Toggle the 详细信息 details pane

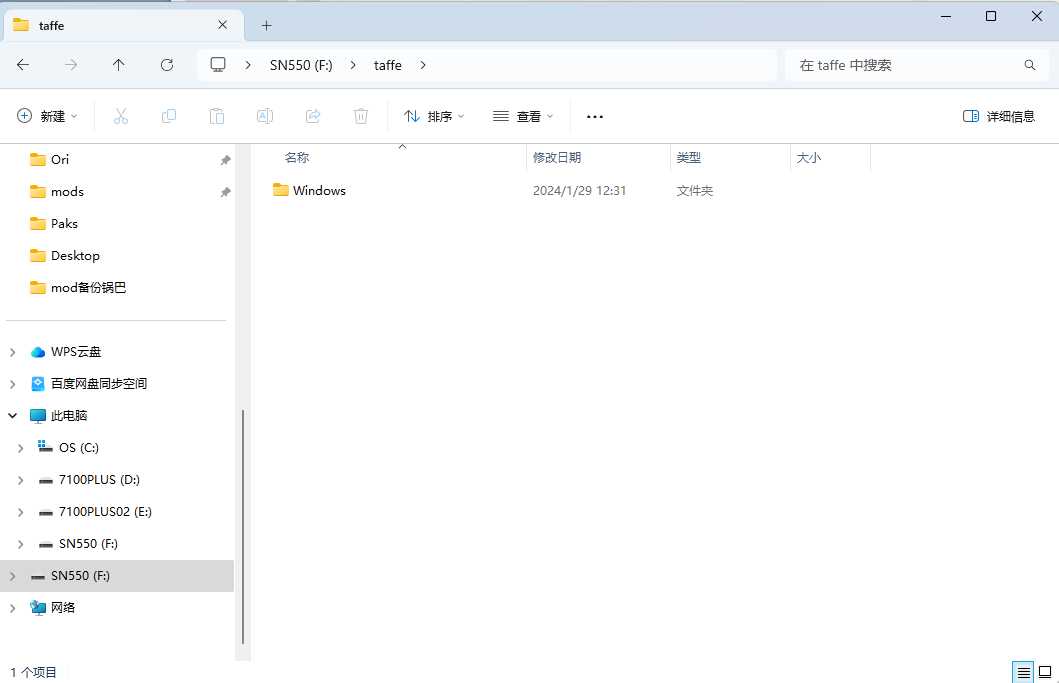click(998, 116)
